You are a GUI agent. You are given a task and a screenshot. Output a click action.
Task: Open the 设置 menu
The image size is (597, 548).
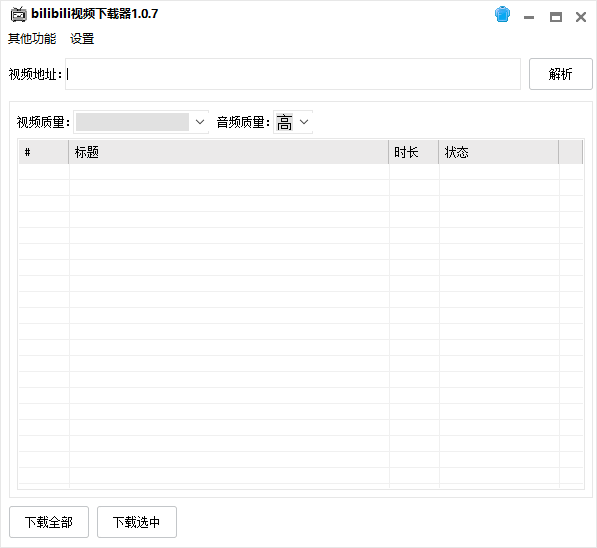pyautogui.click(x=82, y=38)
